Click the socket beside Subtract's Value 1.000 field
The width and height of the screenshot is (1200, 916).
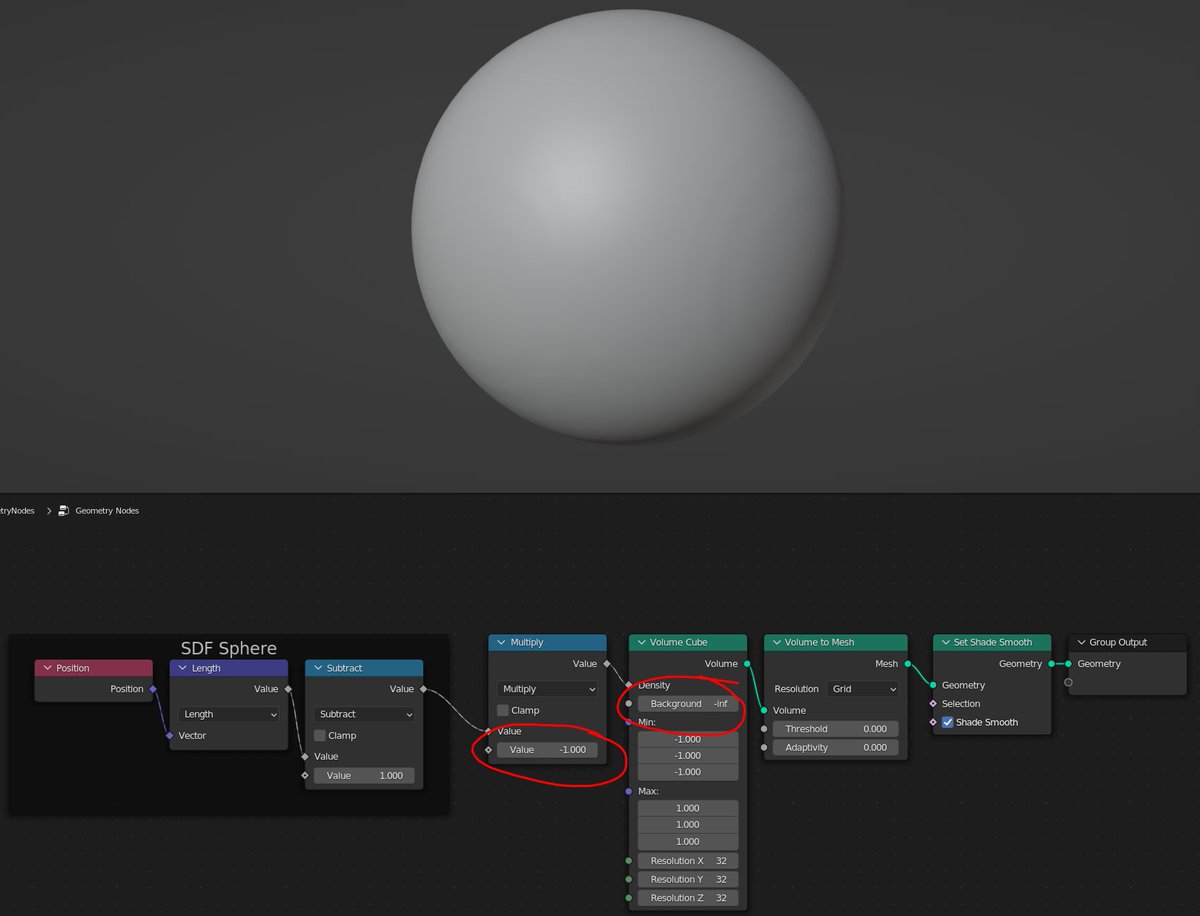click(305, 775)
